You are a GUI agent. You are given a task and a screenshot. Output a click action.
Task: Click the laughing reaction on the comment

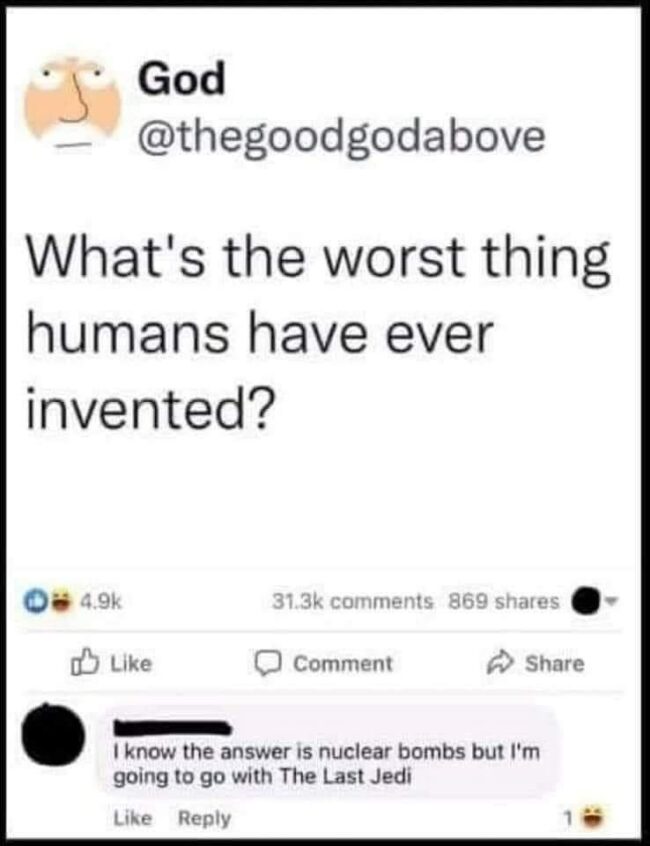pos(595,820)
